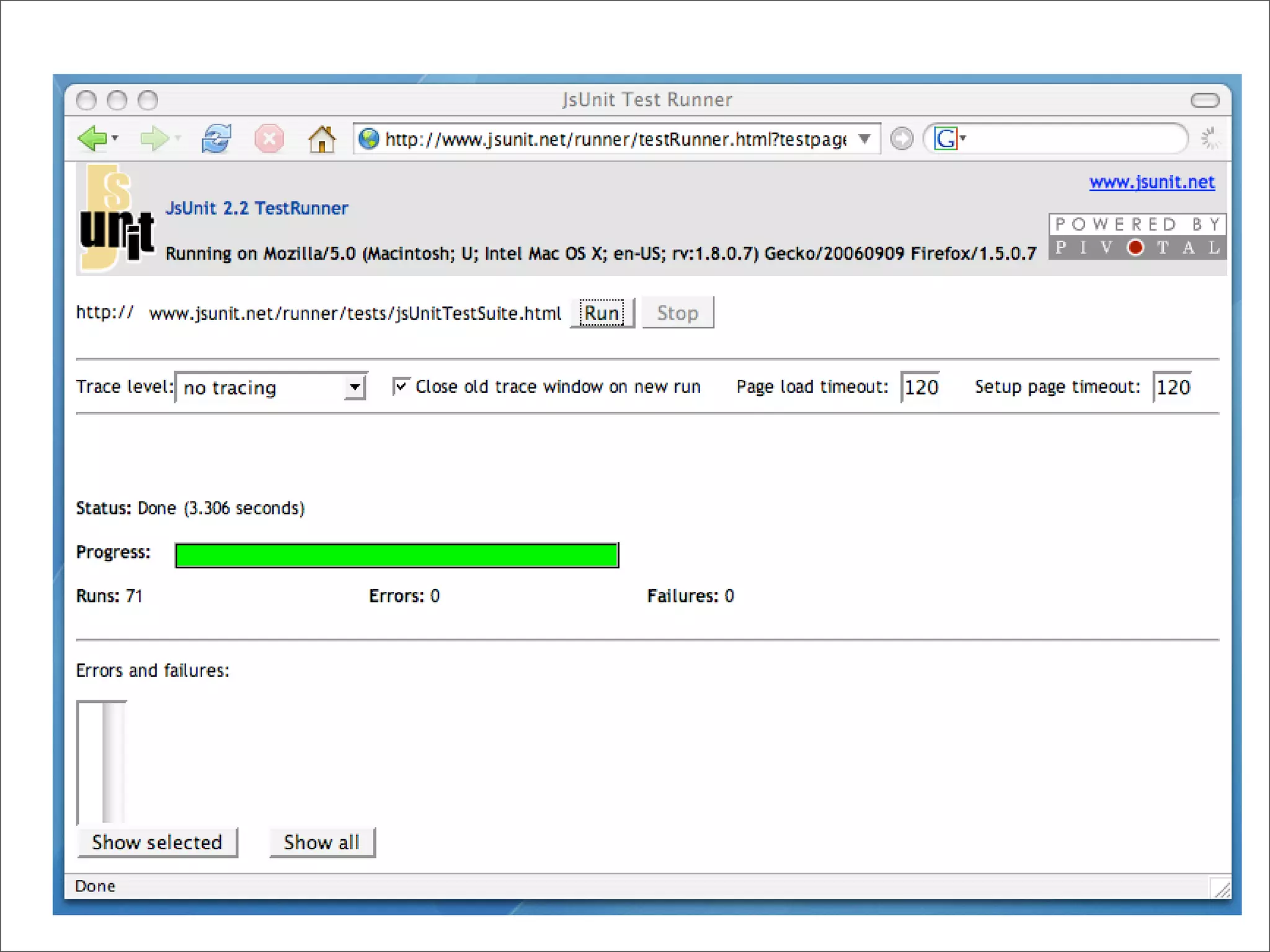This screenshot has height=952, width=1270.
Task: Click the red Stop loading icon
Action: 269,138
